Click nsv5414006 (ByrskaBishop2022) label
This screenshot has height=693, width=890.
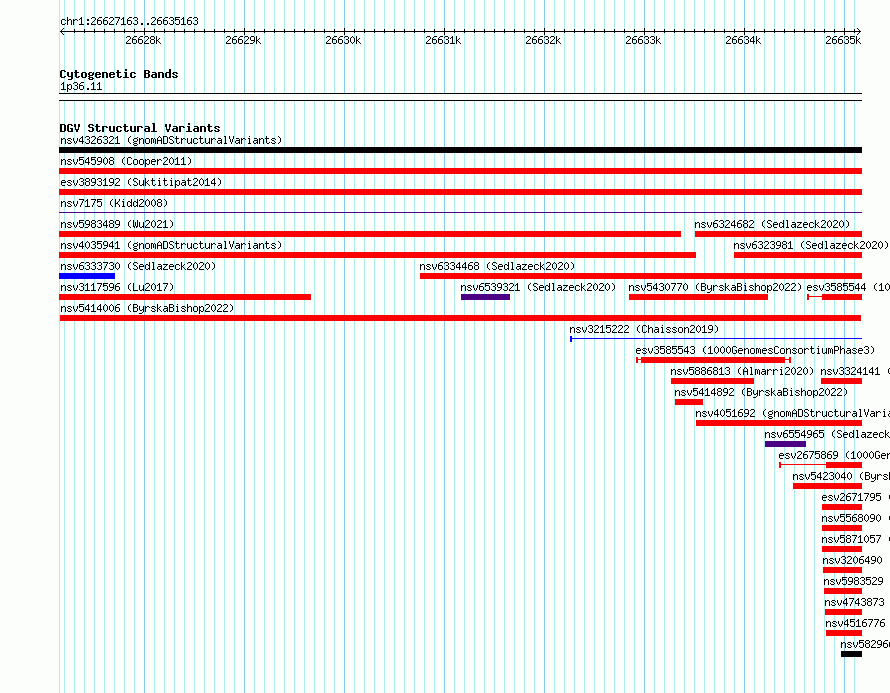(147, 308)
